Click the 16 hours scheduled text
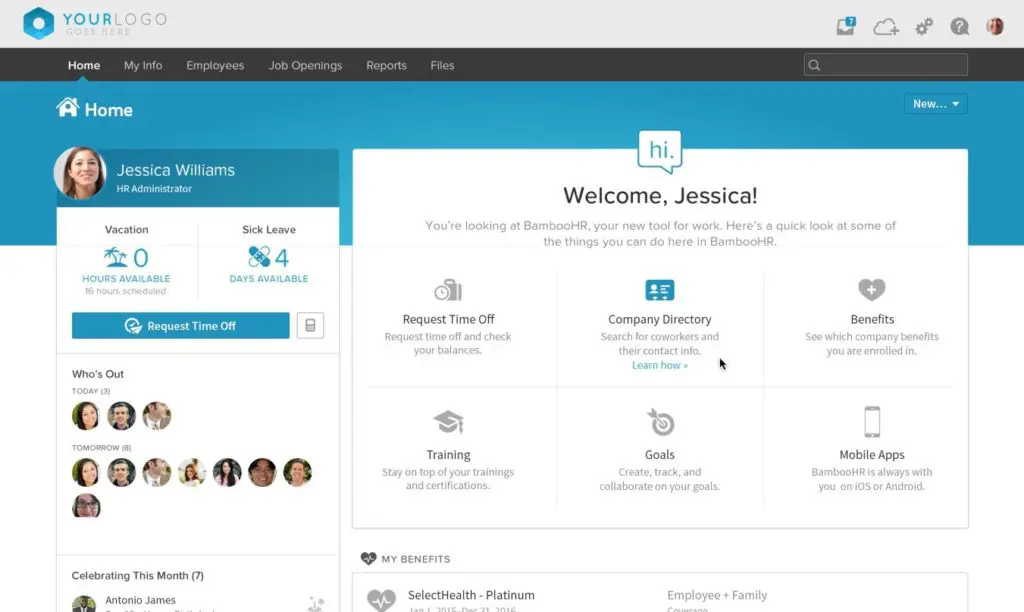 click(125, 291)
